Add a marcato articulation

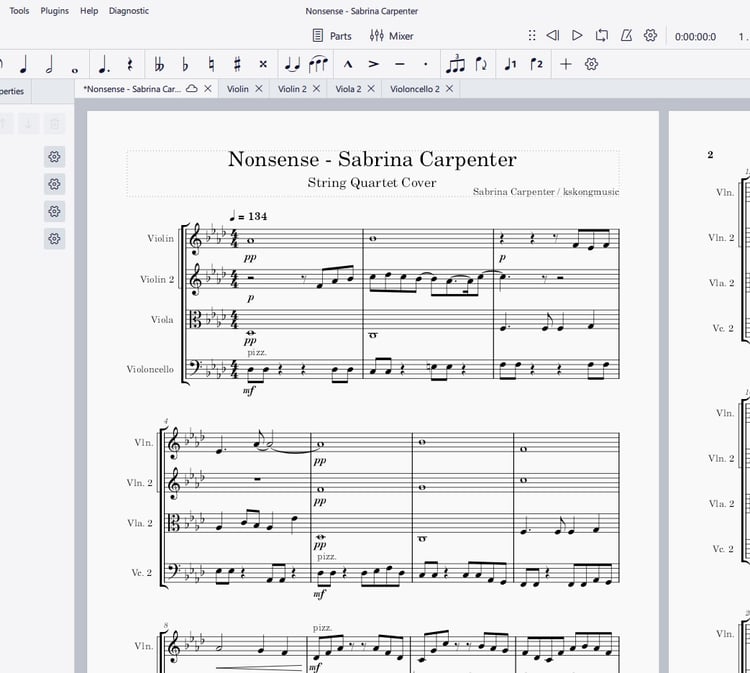(x=348, y=64)
